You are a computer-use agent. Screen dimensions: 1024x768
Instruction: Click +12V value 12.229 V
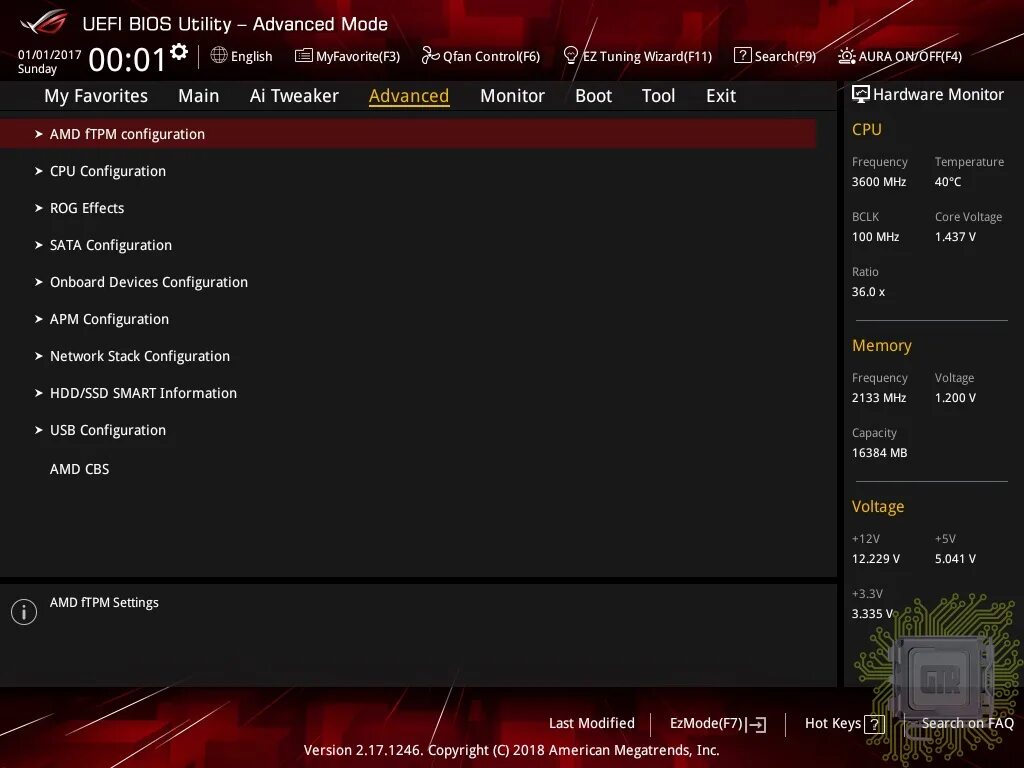click(876, 558)
